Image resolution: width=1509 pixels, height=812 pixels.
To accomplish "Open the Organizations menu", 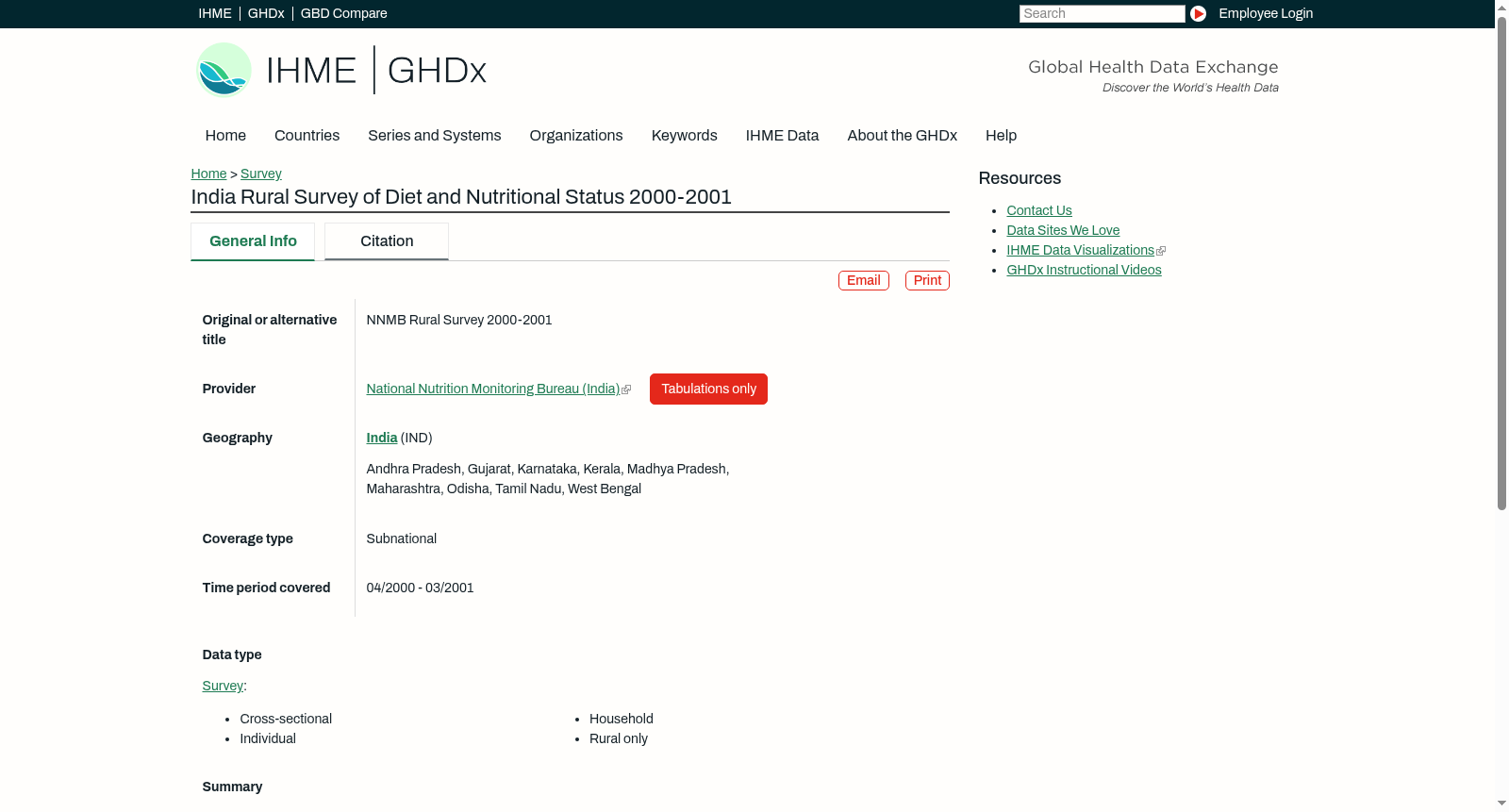I will 576,136.
